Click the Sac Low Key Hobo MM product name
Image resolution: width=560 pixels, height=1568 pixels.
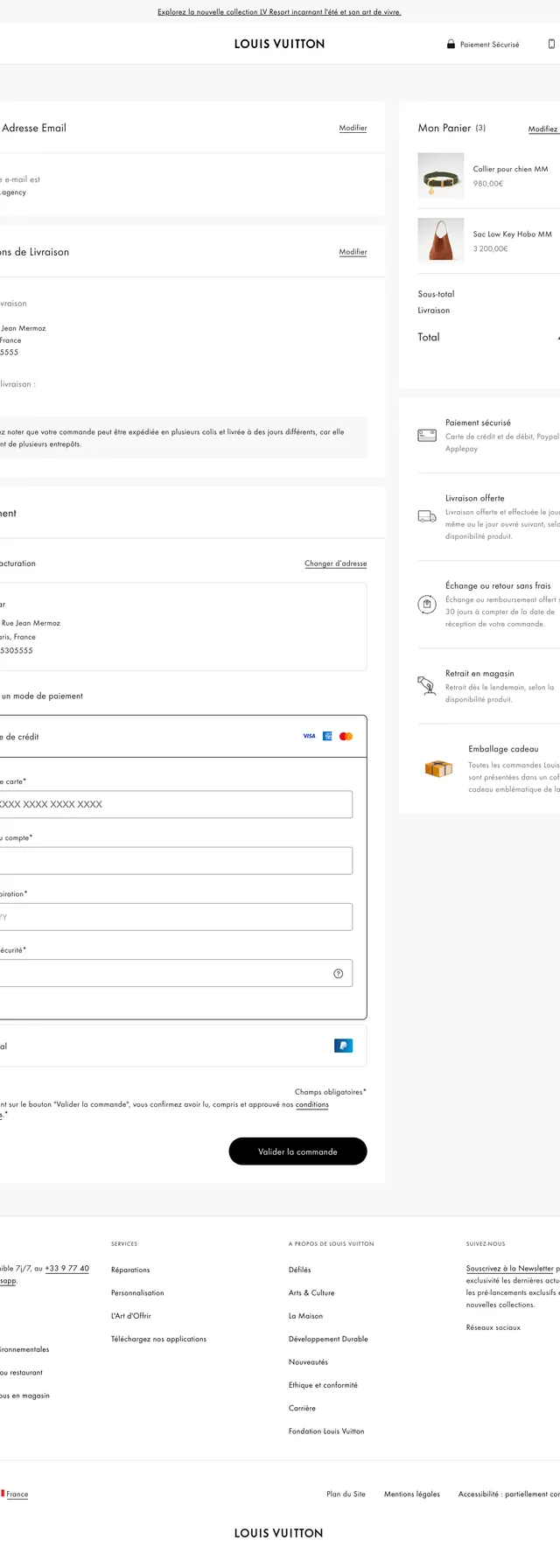tap(512, 234)
